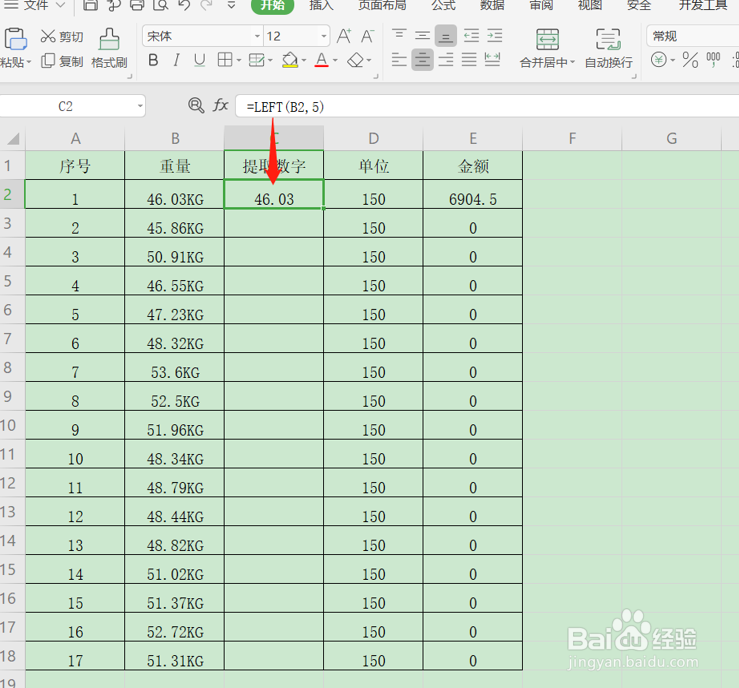Click the red font color A

321,60
